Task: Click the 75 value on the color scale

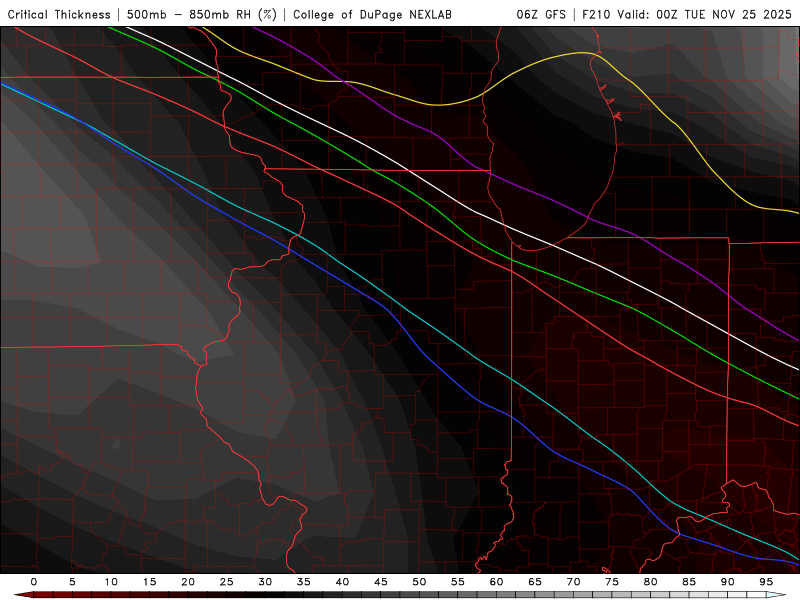Action: pyautogui.click(x=612, y=582)
